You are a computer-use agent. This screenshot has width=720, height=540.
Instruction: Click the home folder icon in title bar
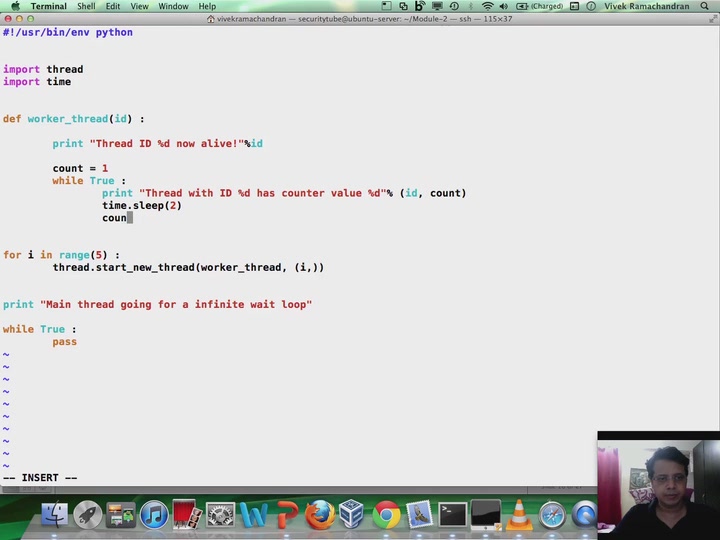pos(211,19)
